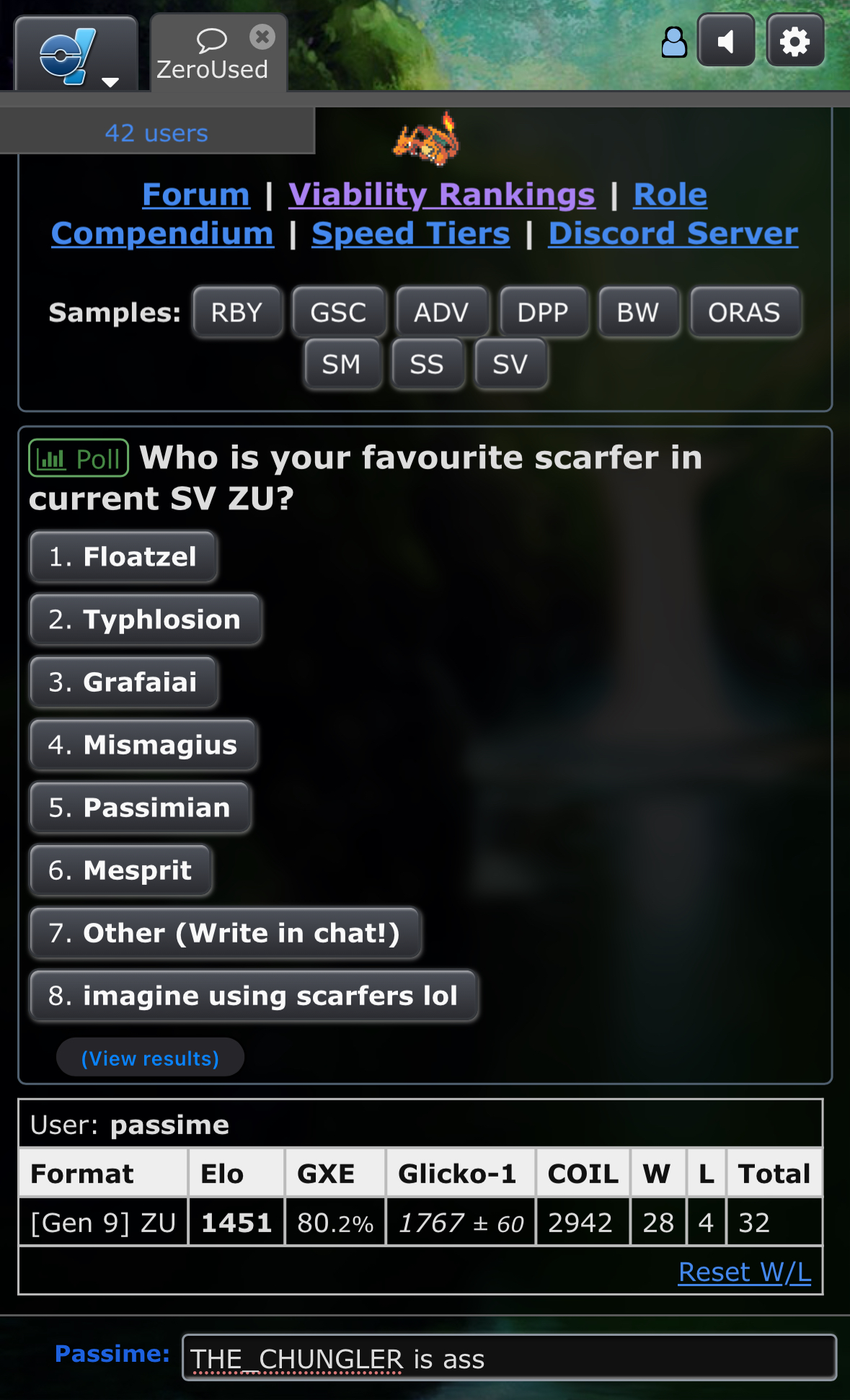Click the user profile icon
Viewport: 850px width, 1400px height.
point(674,42)
